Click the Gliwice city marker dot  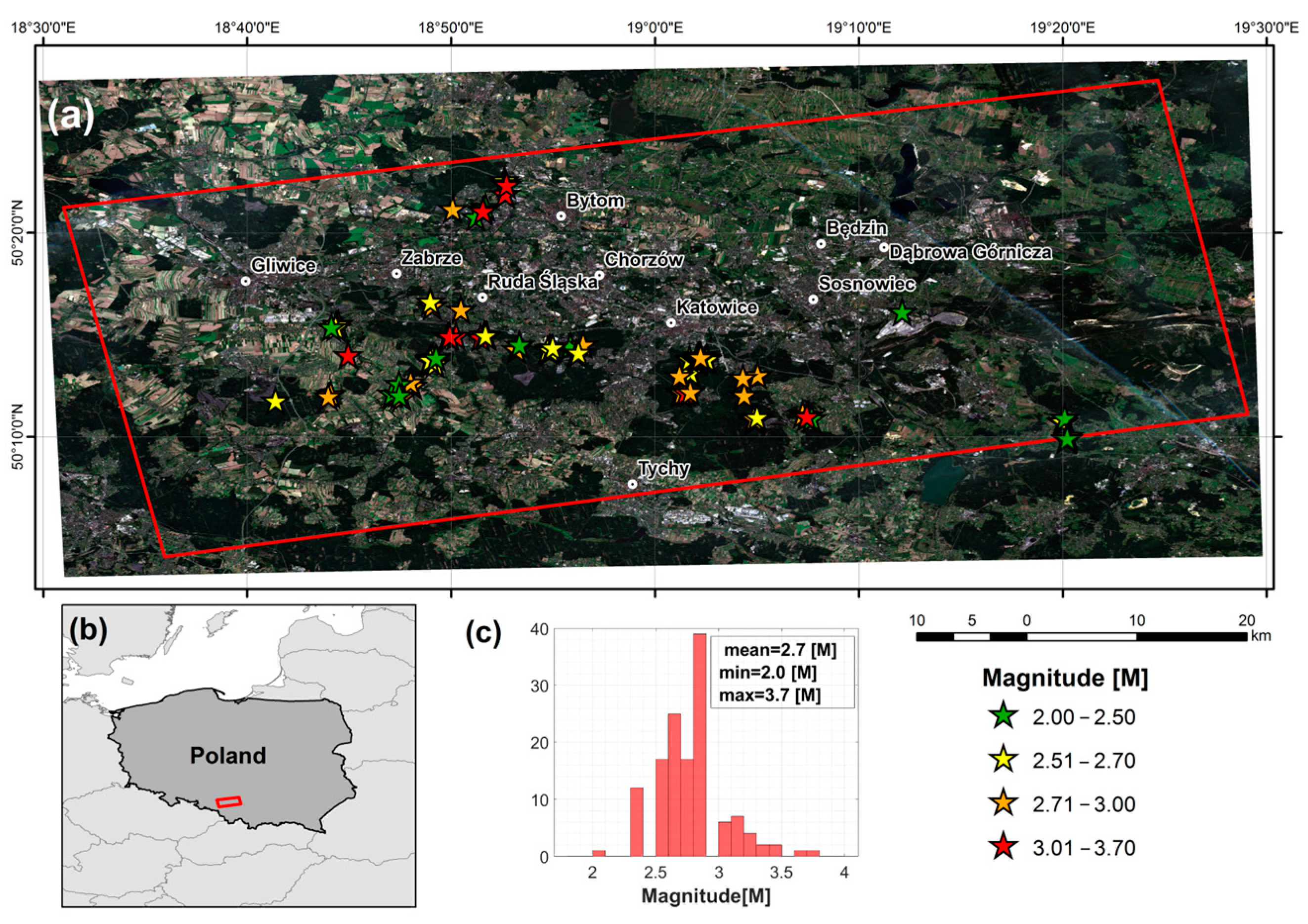pos(246,281)
